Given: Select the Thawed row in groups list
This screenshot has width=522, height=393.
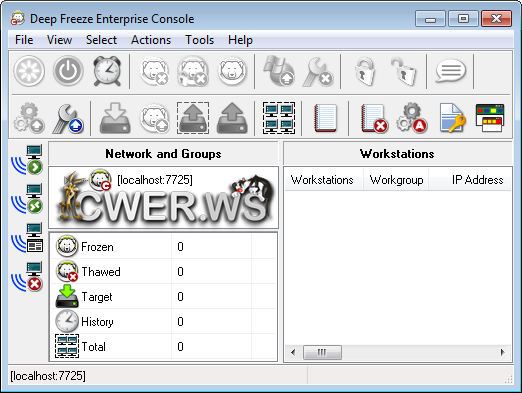Looking at the screenshot, I should (x=163, y=272).
